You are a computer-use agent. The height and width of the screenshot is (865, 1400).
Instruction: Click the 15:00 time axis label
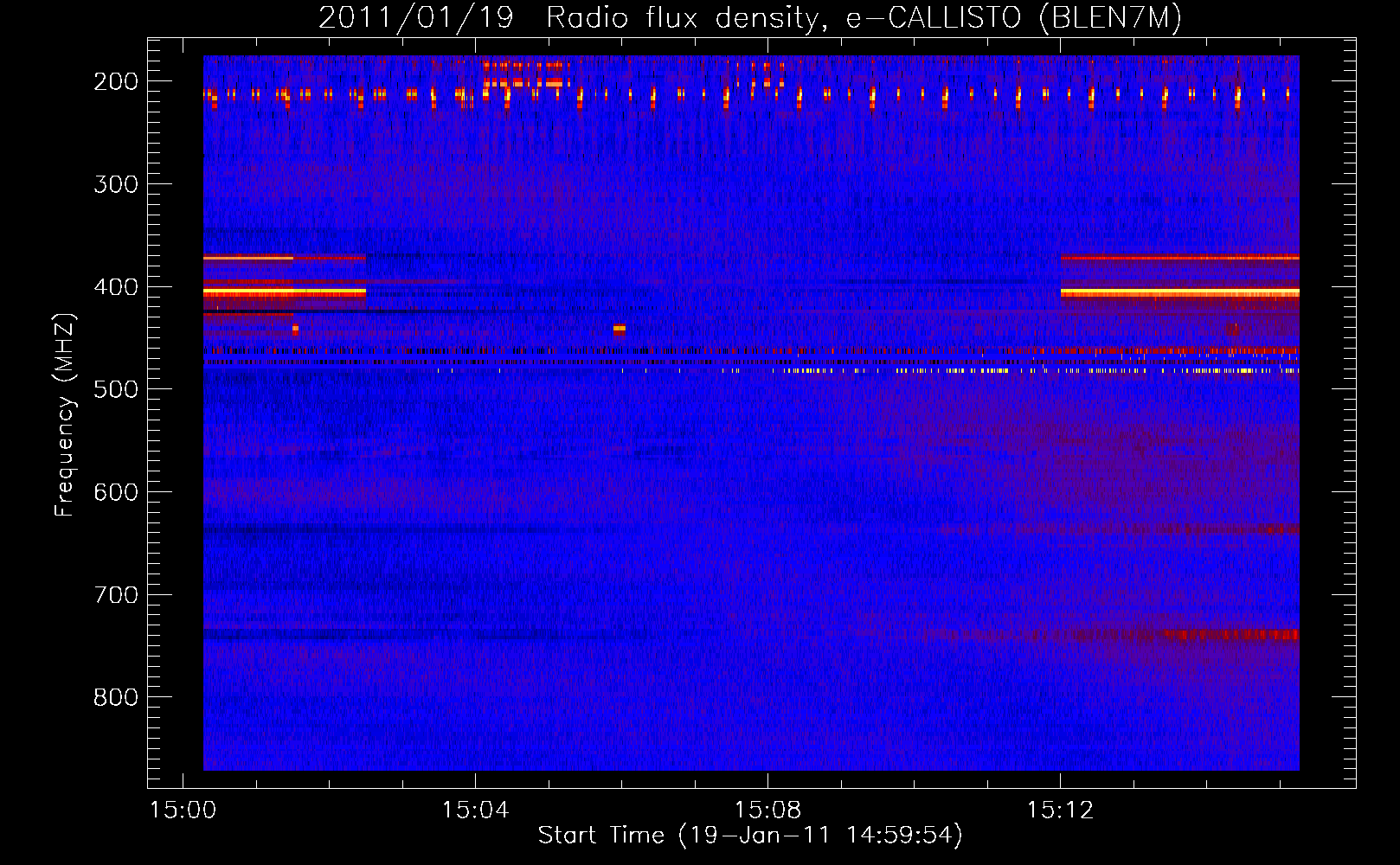point(183,811)
